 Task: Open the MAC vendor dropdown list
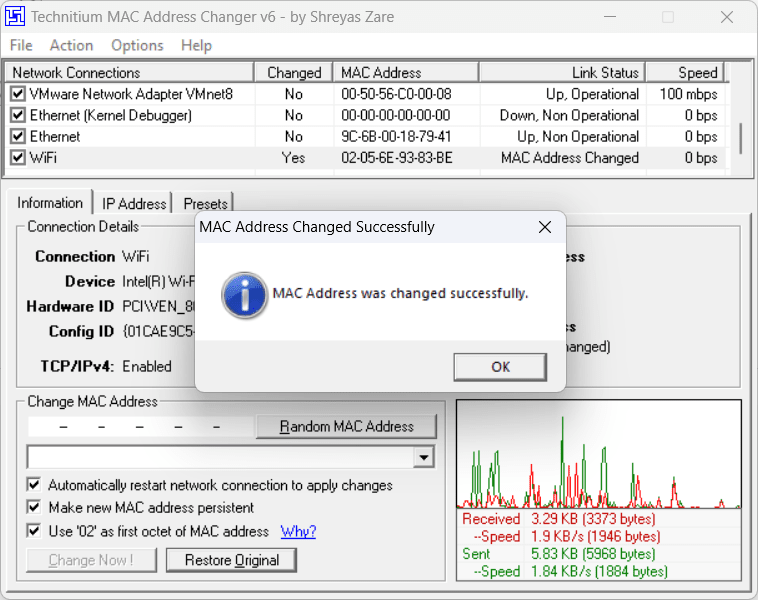tap(423, 457)
